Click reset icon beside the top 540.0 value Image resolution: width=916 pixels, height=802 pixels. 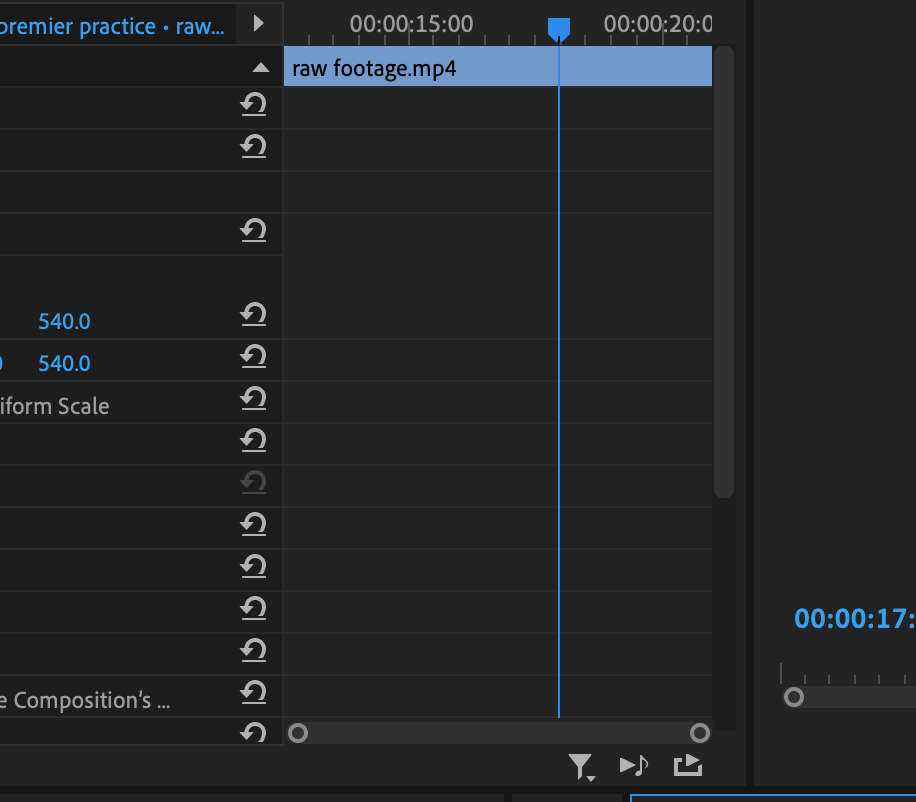click(254, 314)
